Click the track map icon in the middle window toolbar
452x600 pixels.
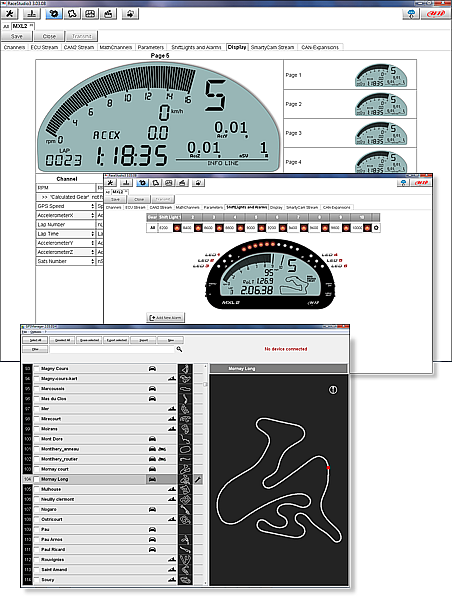(x=155, y=183)
